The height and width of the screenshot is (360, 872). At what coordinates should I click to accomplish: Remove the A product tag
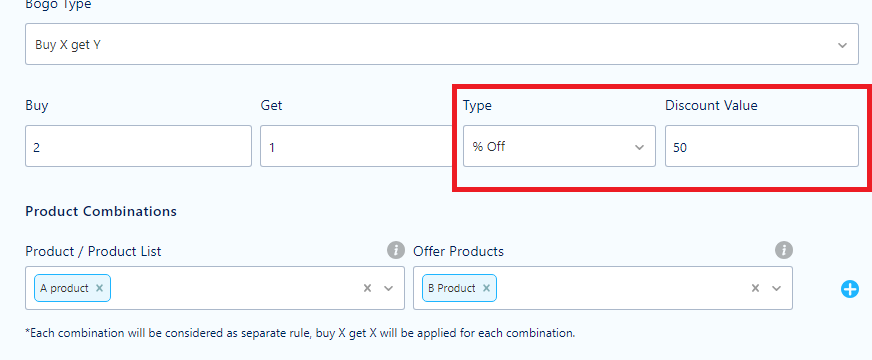click(x=100, y=288)
